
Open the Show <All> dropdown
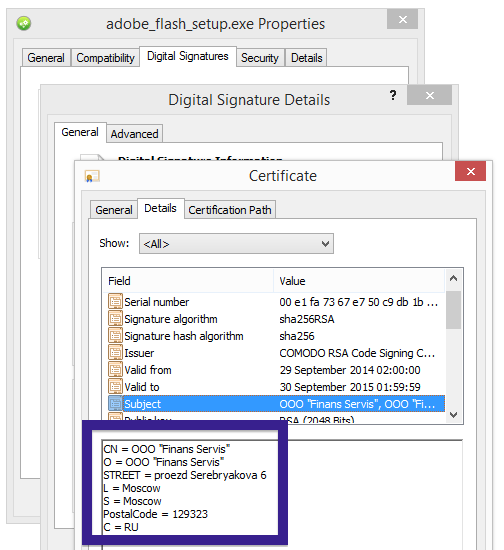click(236, 243)
